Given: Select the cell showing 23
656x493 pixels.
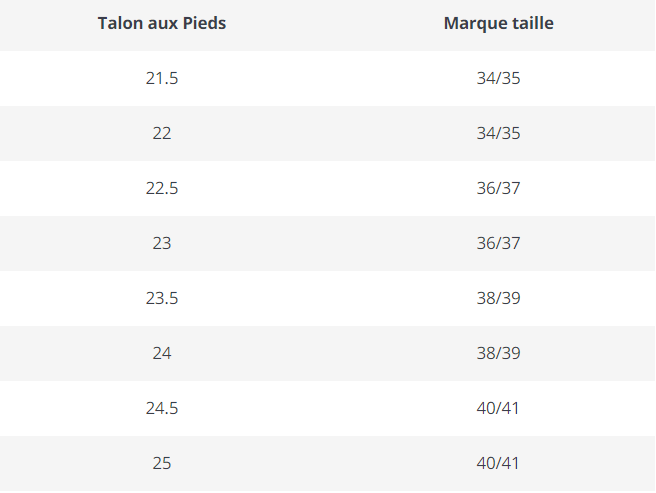Looking at the screenshot, I should [162, 243].
